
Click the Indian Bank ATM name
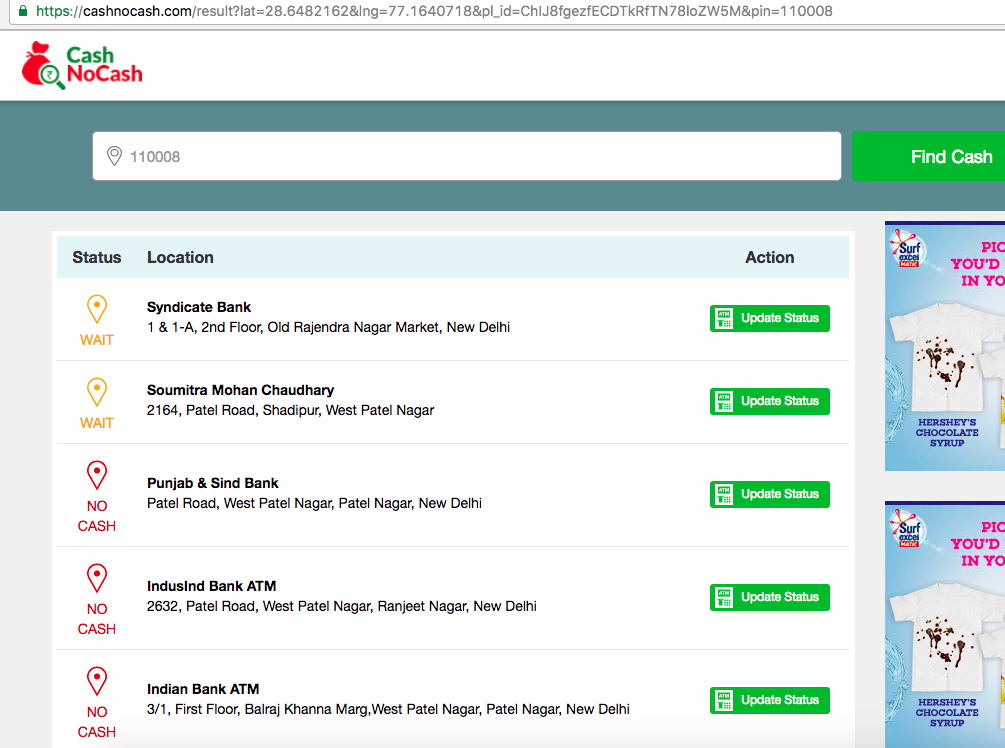(x=203, y=690)
